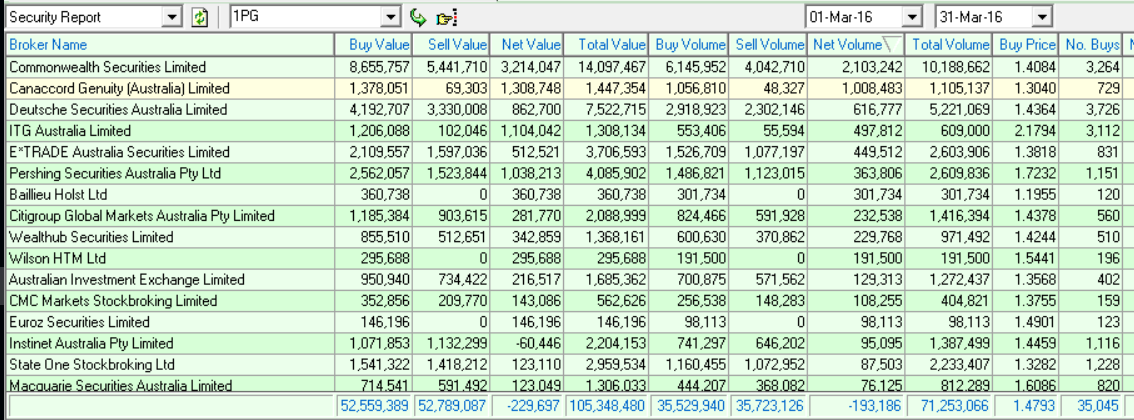Sort by Sell Value column header
This screenshot has height=420, width=1134.
point(450,45)
